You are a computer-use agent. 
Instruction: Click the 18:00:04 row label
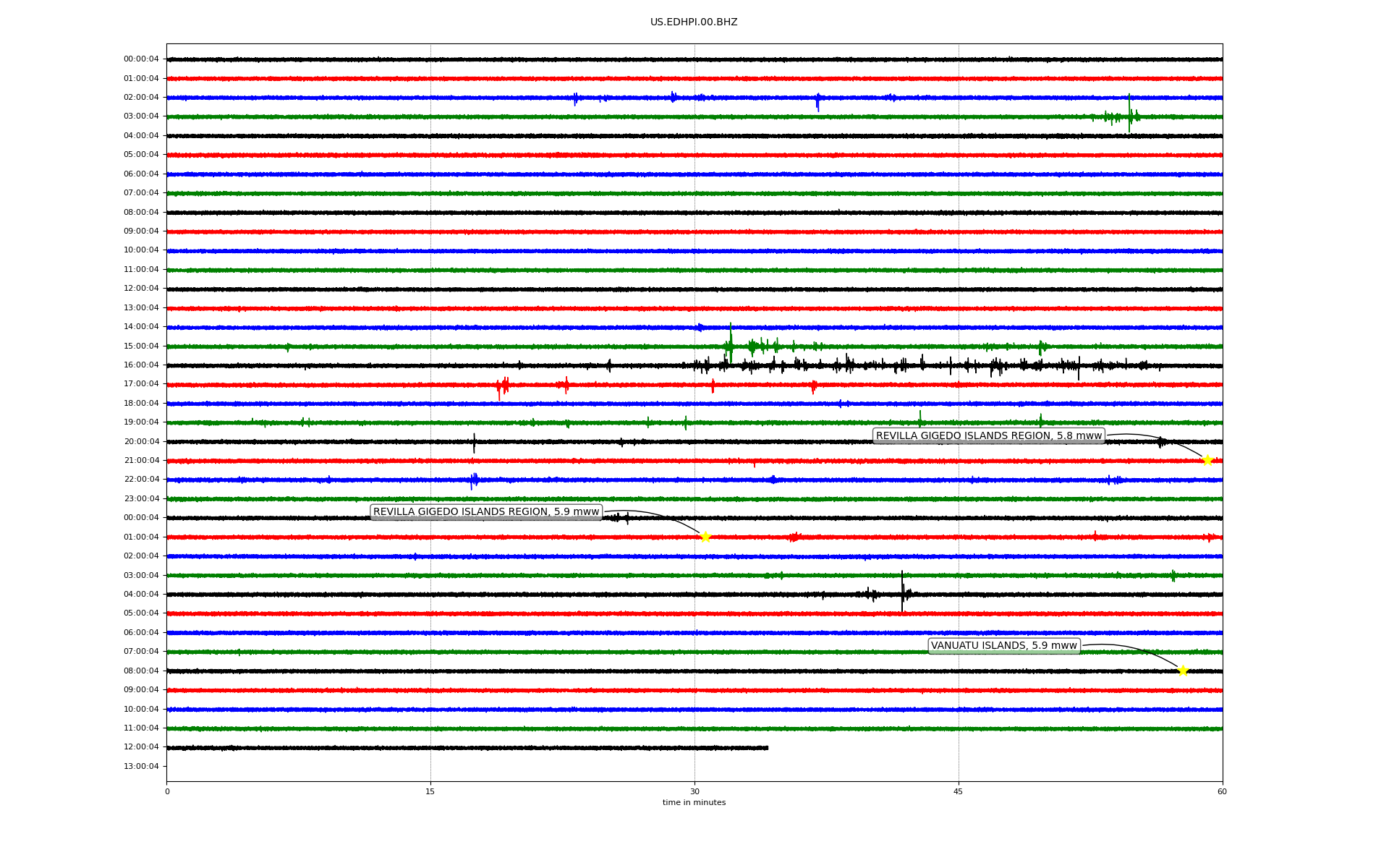click(x=141, y=403)
